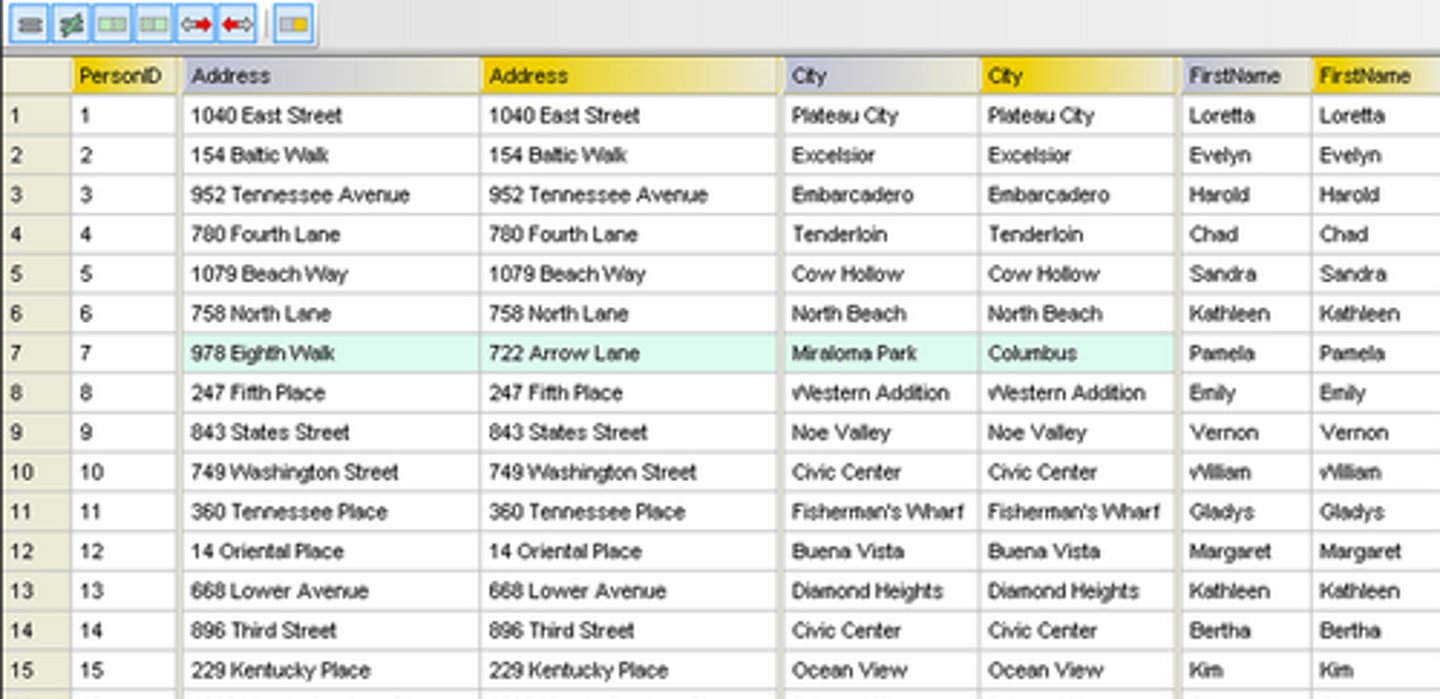Click green grid icon beside right-pointing red arrow
1440x699 pixels.
pyautogui.click(x=154, y=24)
